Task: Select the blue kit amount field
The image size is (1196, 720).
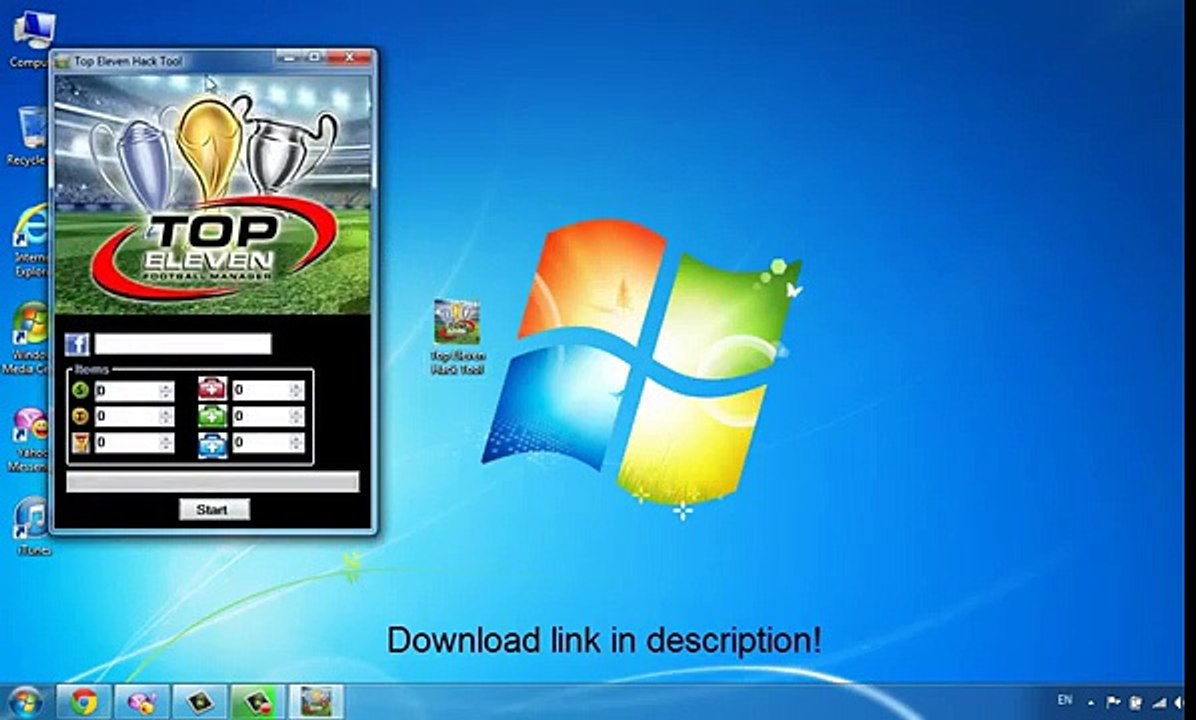Action: click(x=268, y=442)
